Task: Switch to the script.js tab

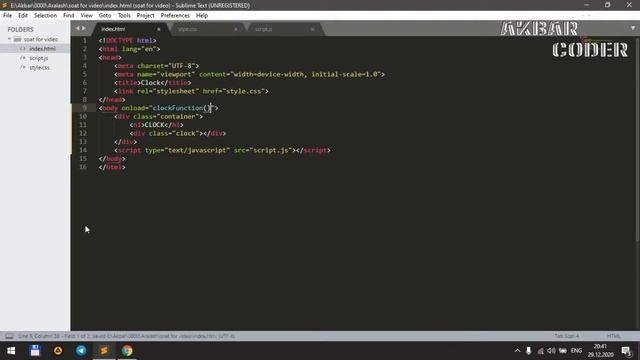Action: coord(283,29)
